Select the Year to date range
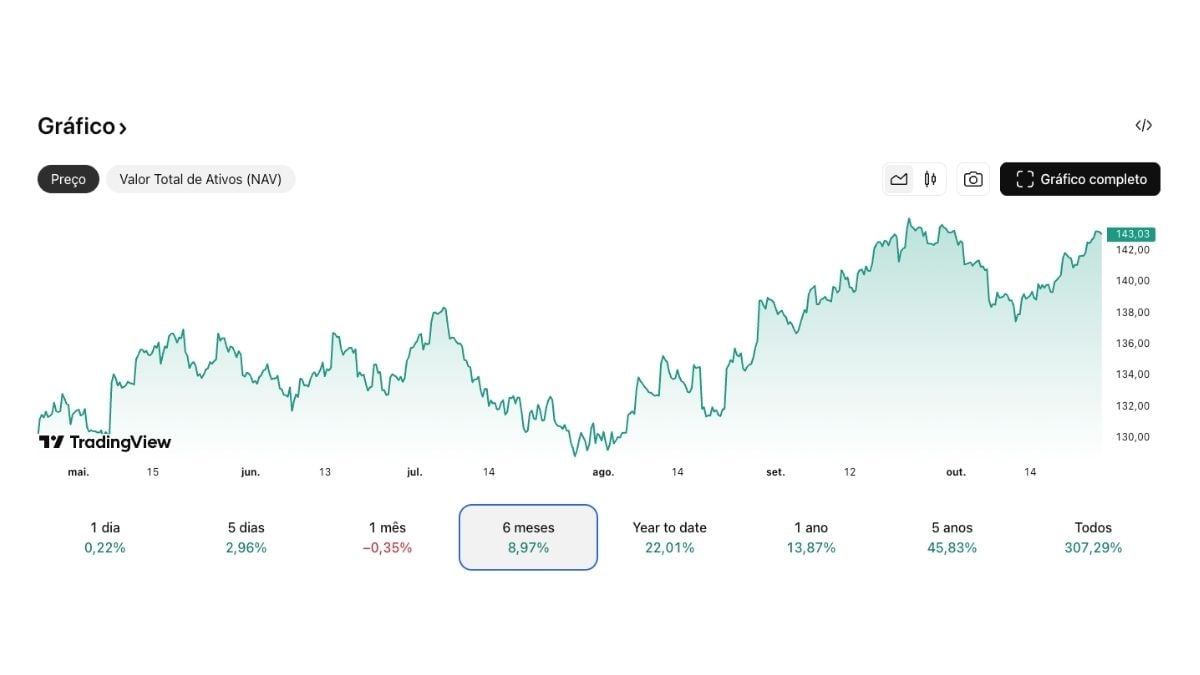This screenshot has width=1200, height=675. (669, 537)
